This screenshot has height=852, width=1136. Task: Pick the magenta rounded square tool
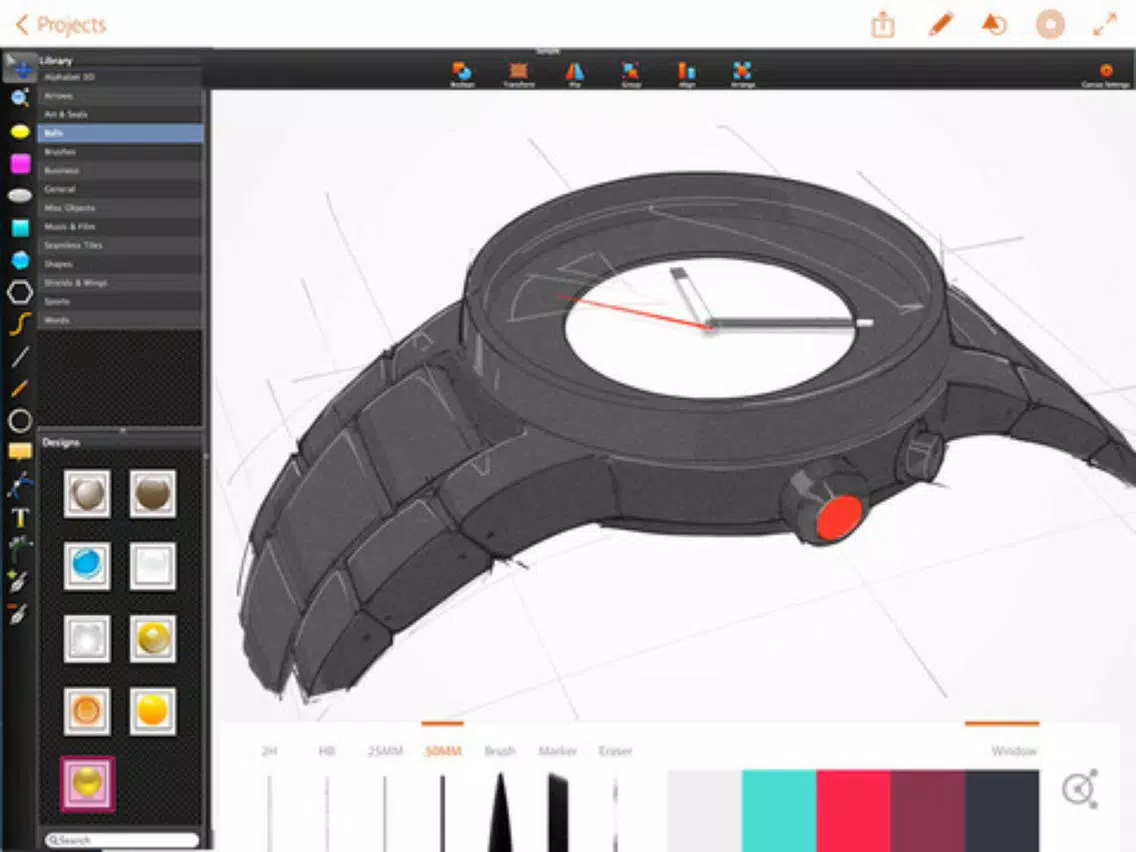click(20, 164)
